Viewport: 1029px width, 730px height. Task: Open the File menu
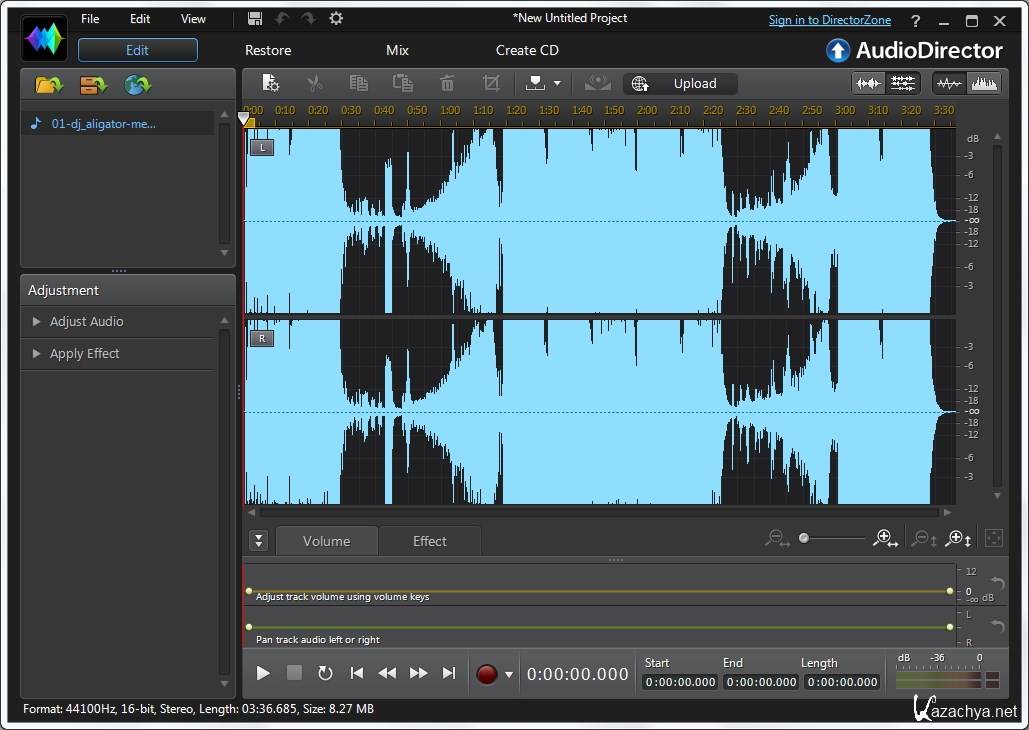(x=90, y=19)
